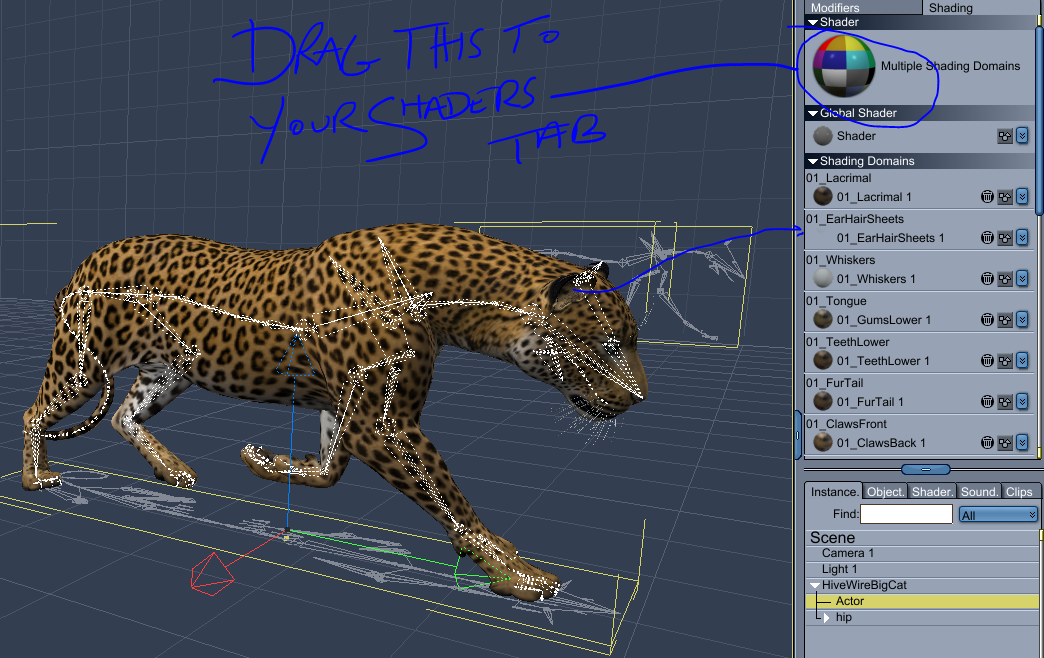Remove the 01_FurTail 1 shader via trash icon
This screenshot has width=1044, height=658.
click(987, 402)
